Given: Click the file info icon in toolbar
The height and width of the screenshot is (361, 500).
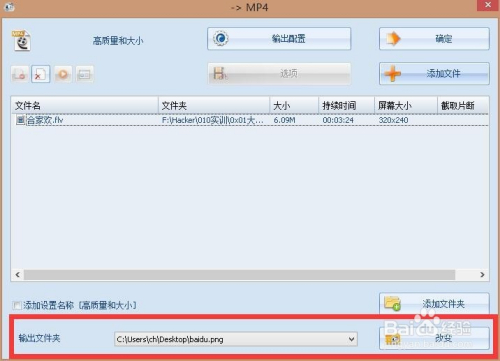Looking at the screenshot, I should click(84, 74).
